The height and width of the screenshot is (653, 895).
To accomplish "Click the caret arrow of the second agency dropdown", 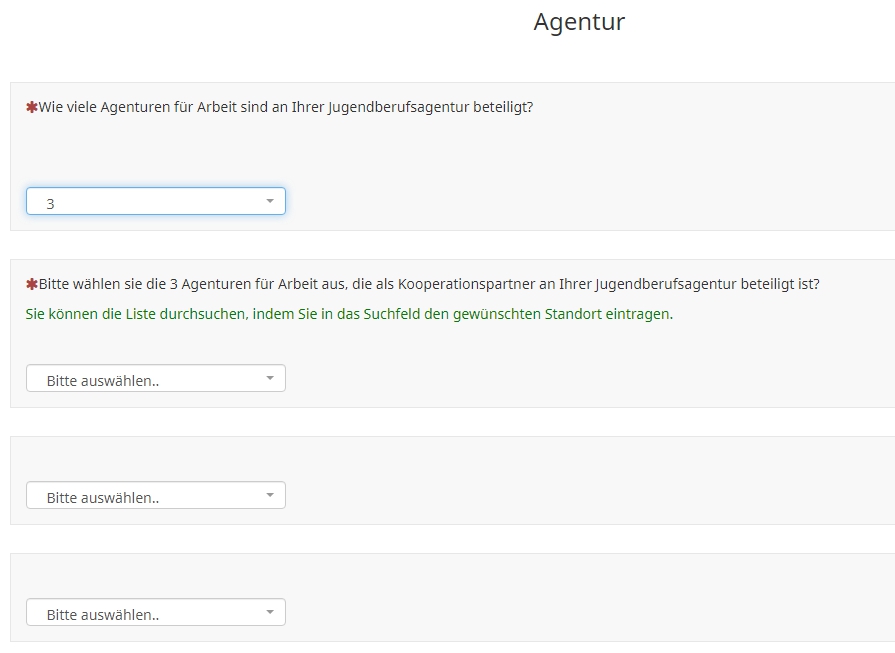I will (x=269, y=496).
